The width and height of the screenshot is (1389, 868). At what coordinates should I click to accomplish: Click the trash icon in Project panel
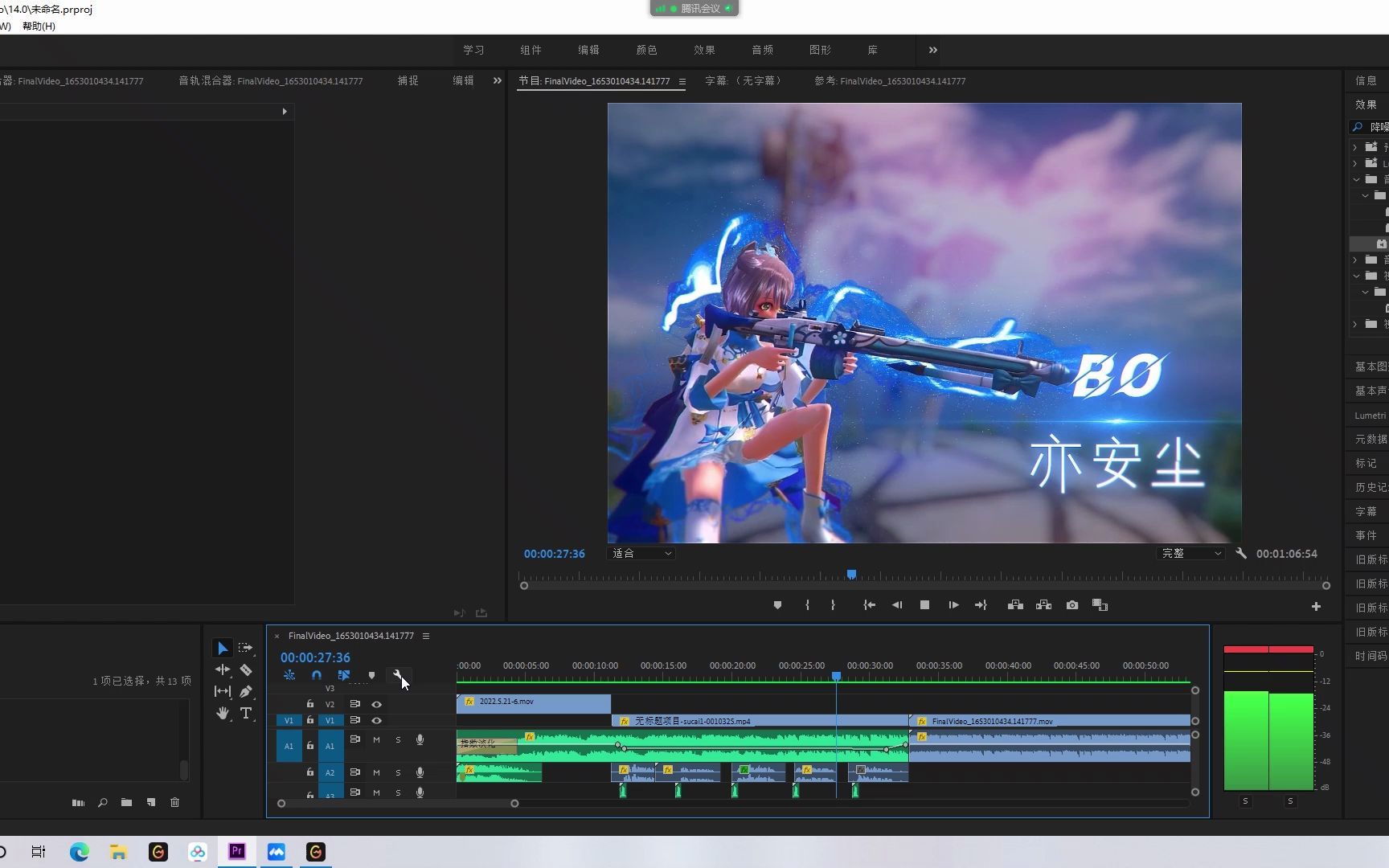pos(174,802)
